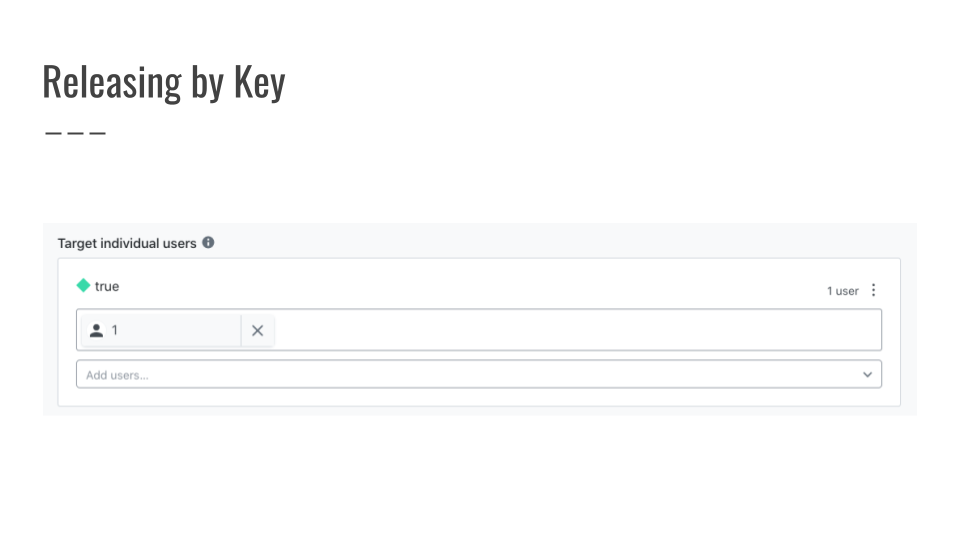Click the person icon in user chip
The image size is (960, 540).
(x=96, y=331)
